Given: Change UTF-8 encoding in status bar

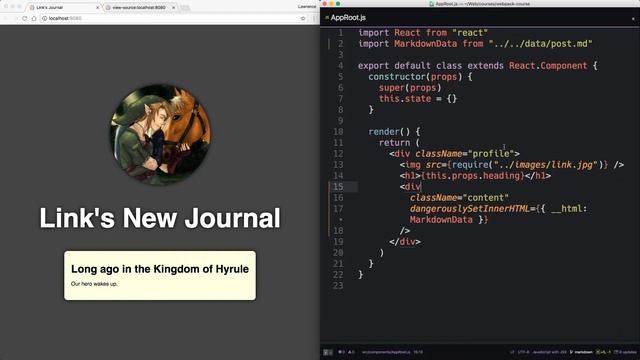Looking at the screenshot, I should click(523, 352).
